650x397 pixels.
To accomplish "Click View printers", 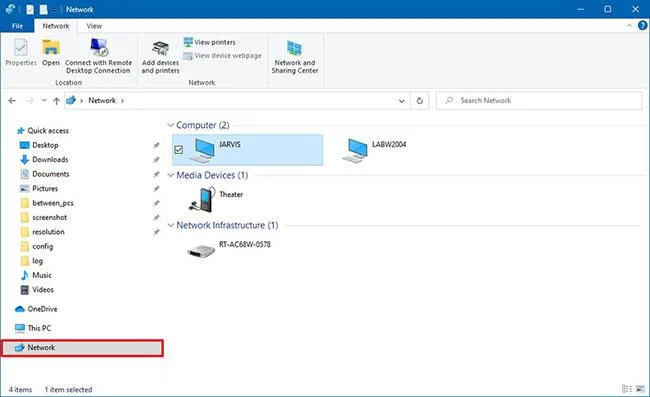I will (210, 42).
